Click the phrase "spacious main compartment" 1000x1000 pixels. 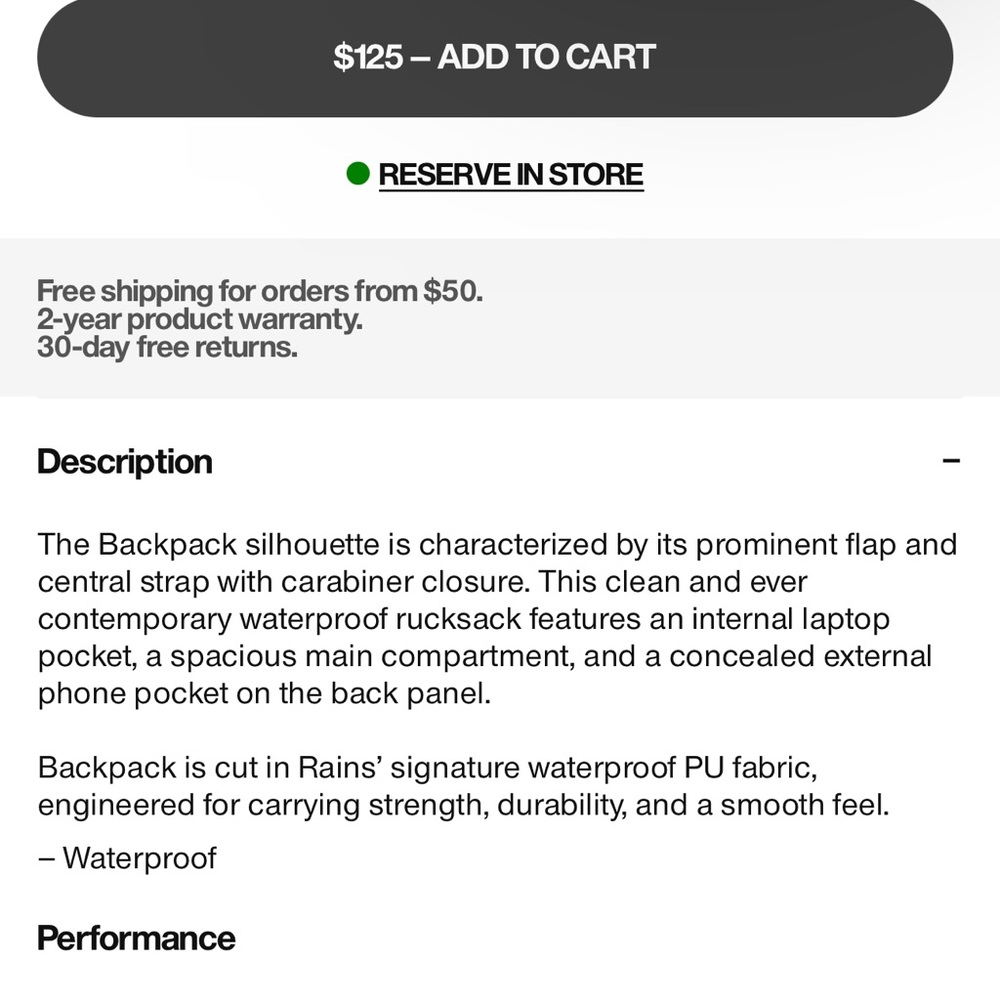[x=372, y=656]
